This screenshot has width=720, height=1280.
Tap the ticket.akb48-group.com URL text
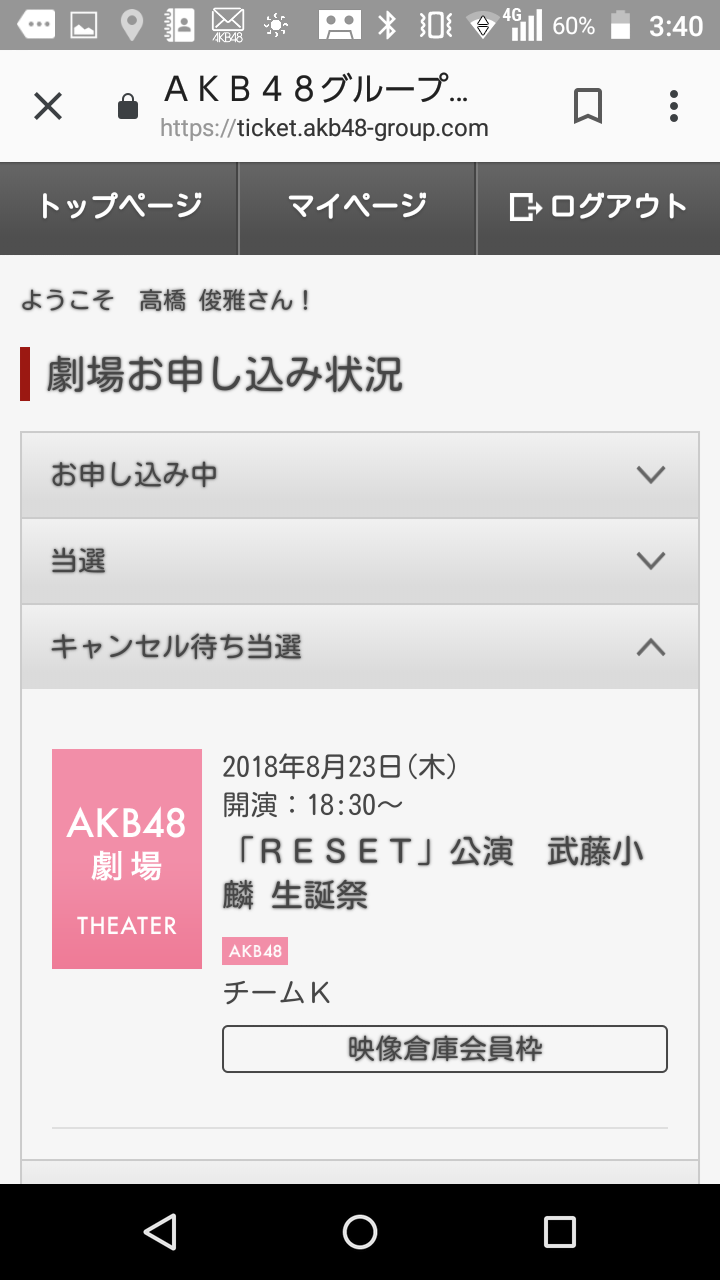pos(324,129)
